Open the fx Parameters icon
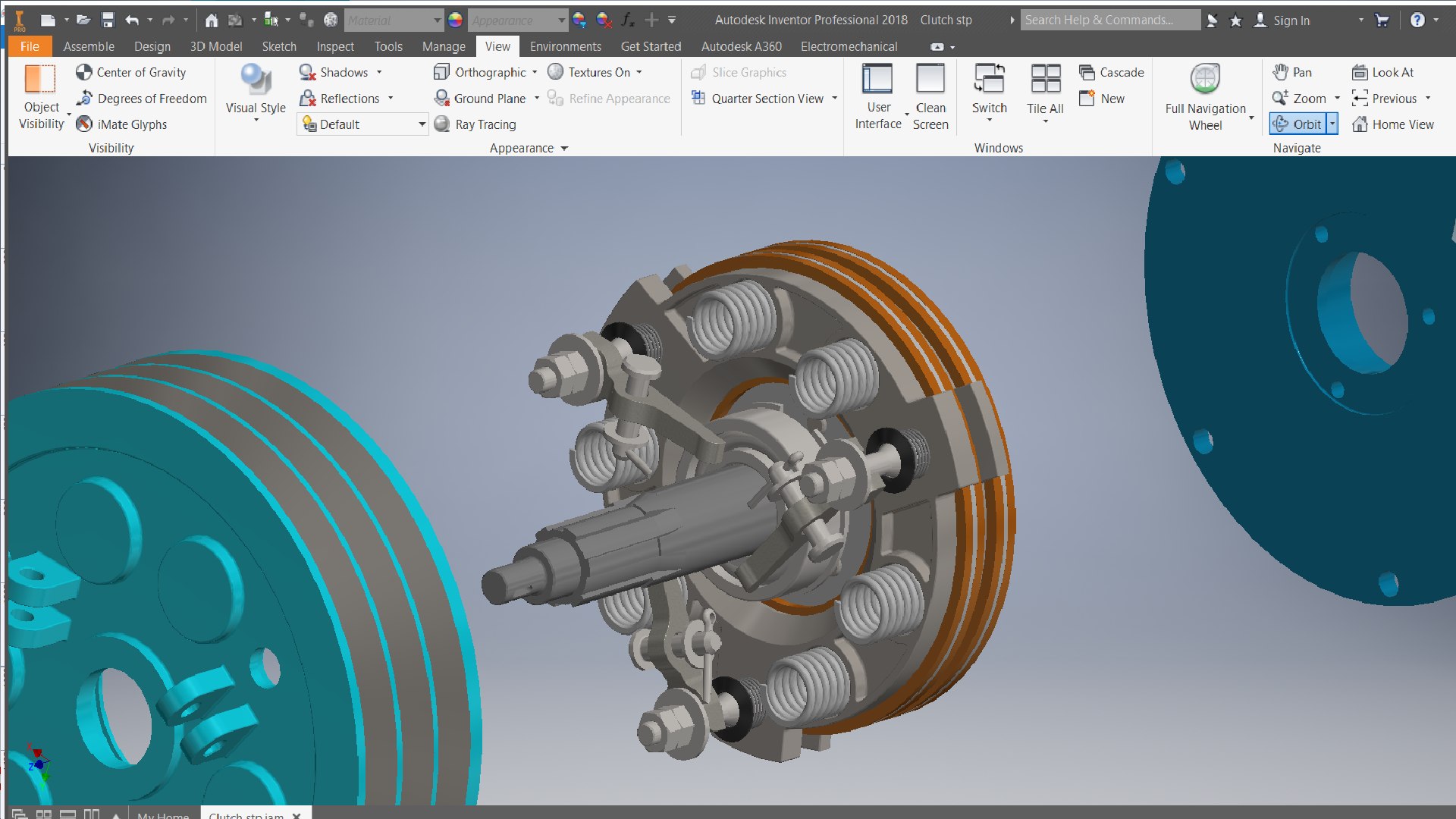 (628, 20)
